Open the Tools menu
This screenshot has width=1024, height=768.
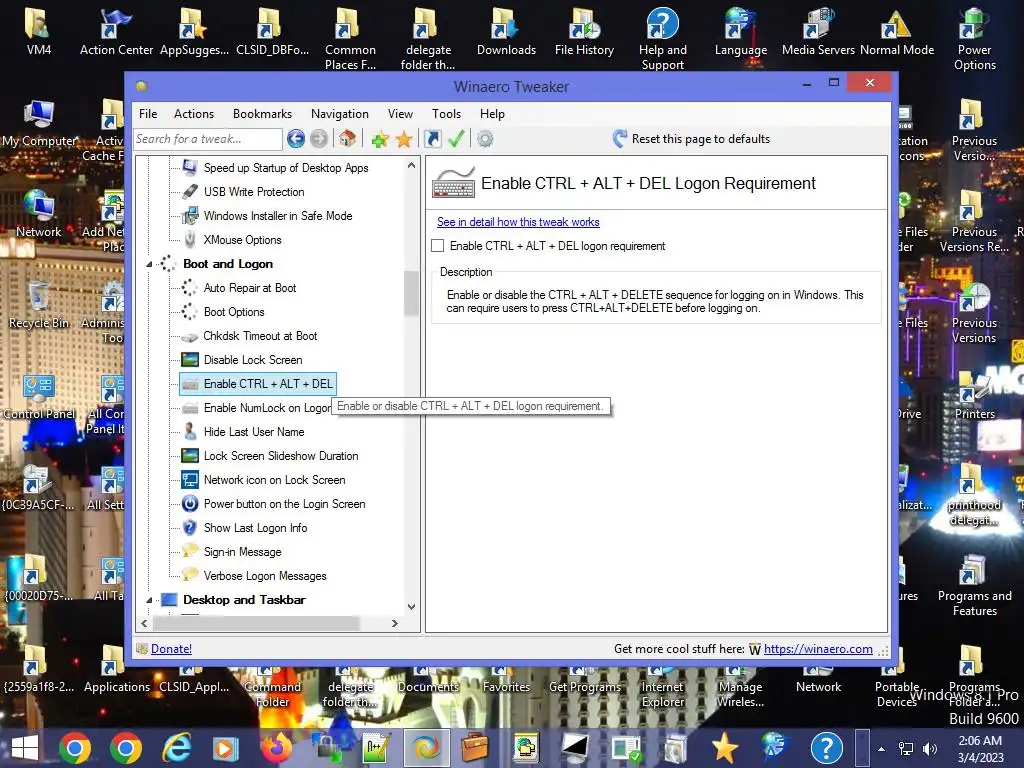447,114
